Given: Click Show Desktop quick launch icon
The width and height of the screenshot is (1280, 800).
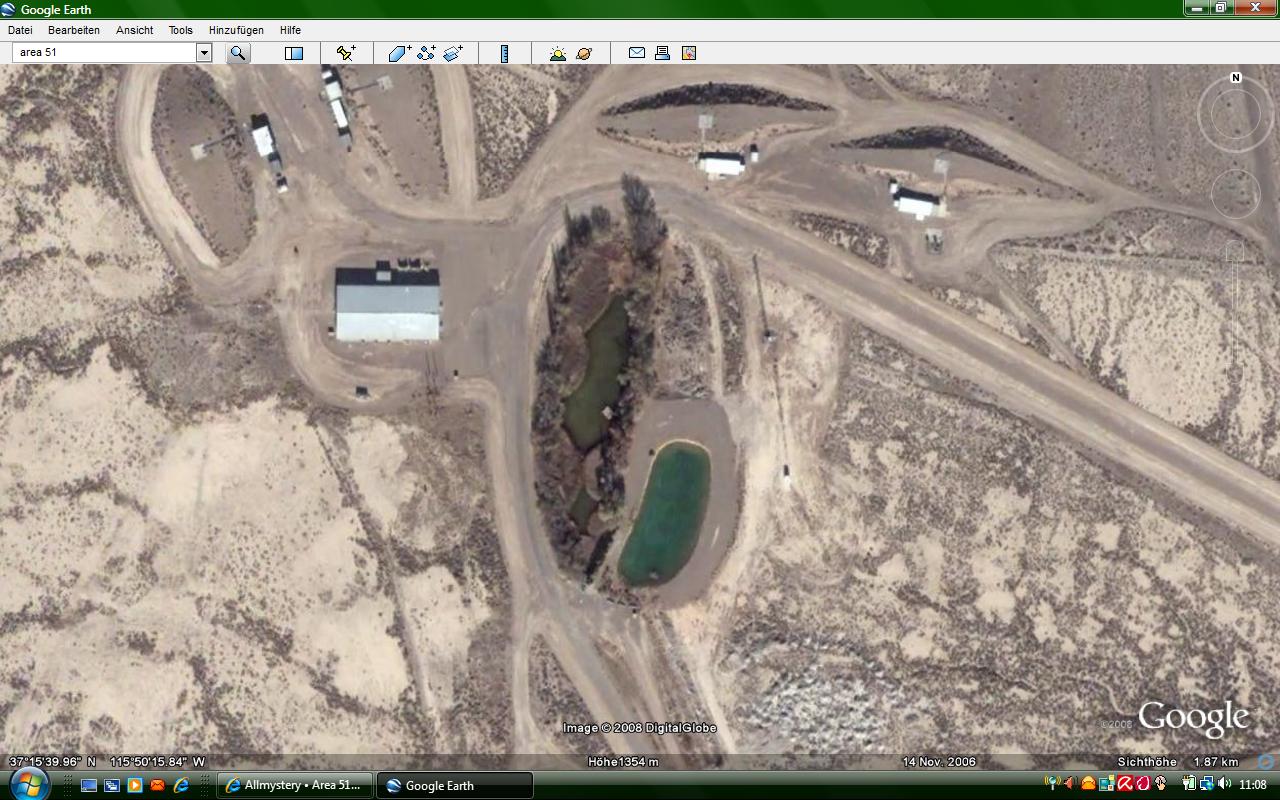Looking at the screenshot, I should click(x=89, y=785).
